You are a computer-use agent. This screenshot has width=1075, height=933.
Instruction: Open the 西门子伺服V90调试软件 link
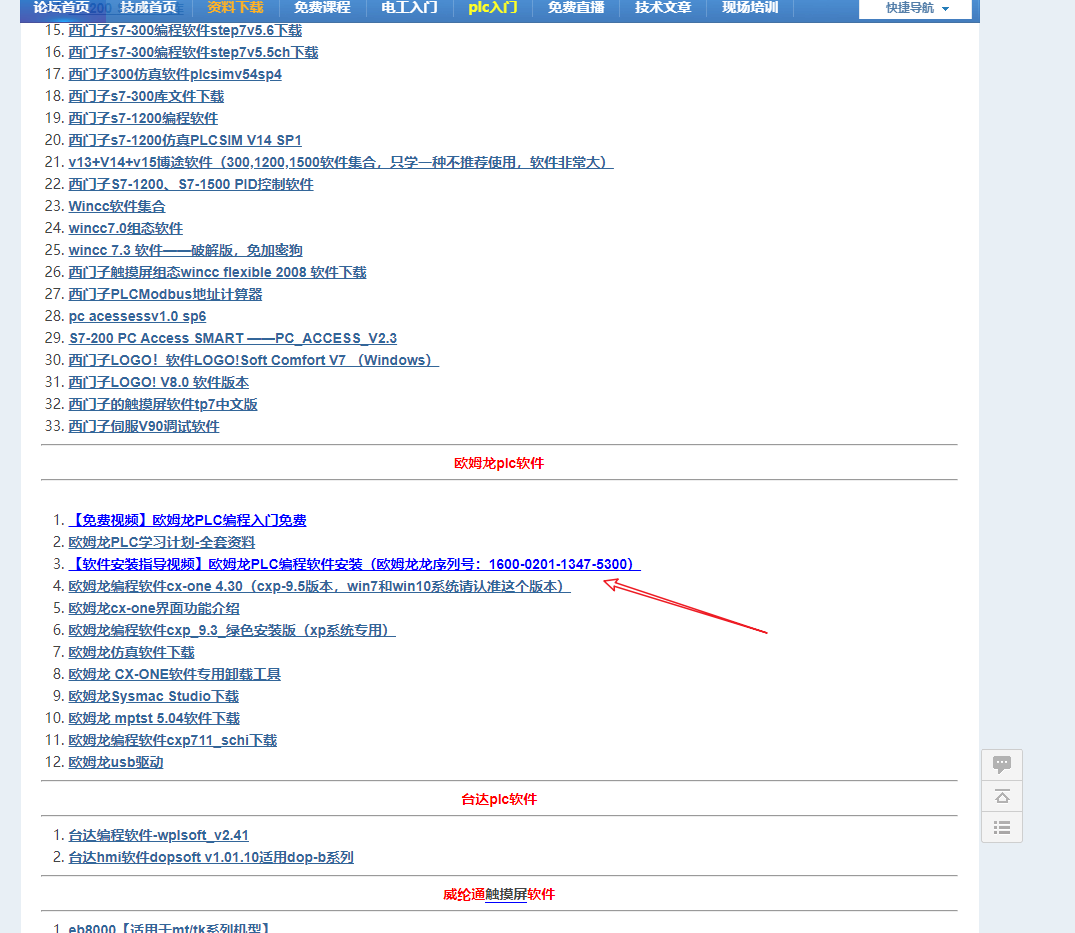(x=143, y=426)
